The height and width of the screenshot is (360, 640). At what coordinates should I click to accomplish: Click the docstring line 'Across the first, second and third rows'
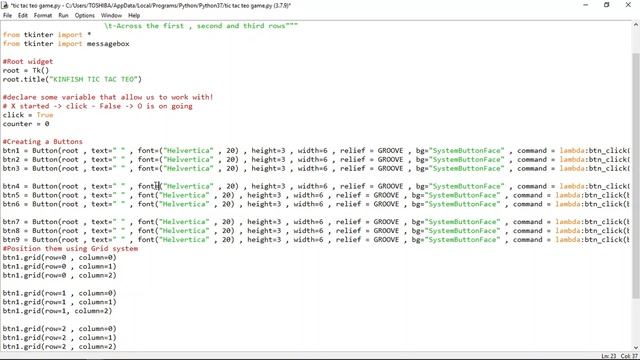click(201, 26)
